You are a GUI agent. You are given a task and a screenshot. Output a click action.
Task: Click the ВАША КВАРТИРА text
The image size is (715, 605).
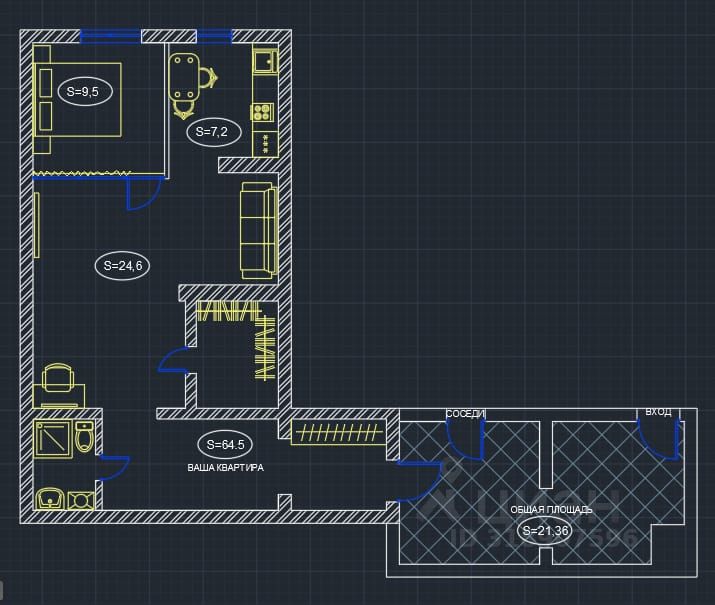click(x=226, y=468)
